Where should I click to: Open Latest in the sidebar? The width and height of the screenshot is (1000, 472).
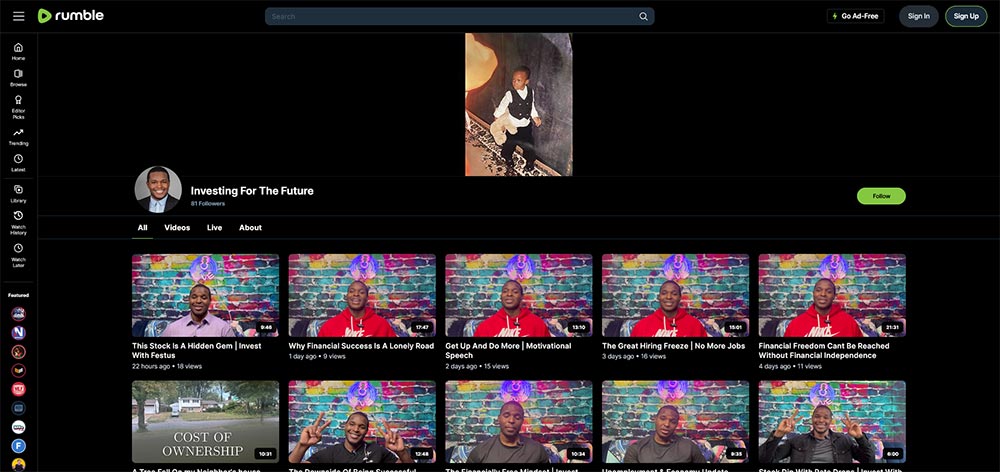18,163
